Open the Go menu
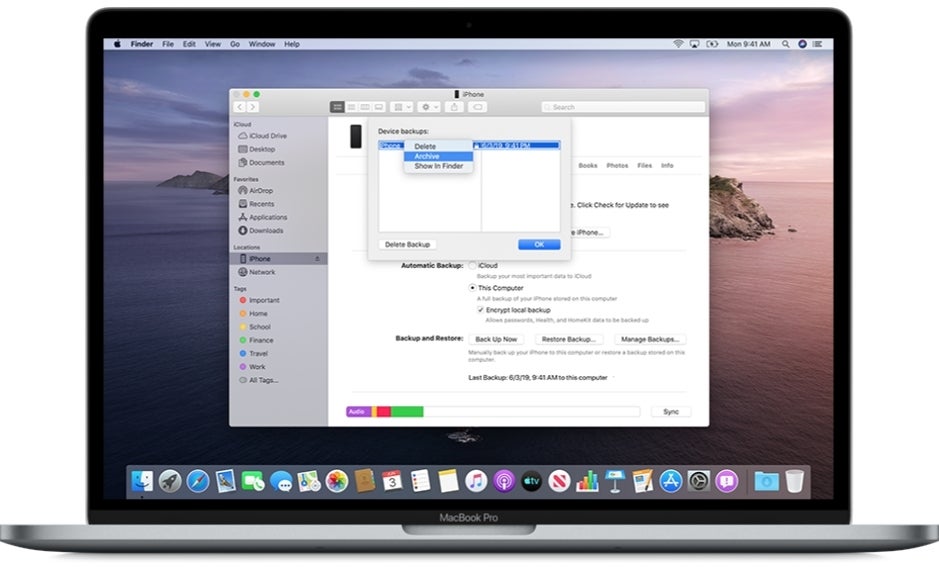939x567 pixels. point(235,44)
